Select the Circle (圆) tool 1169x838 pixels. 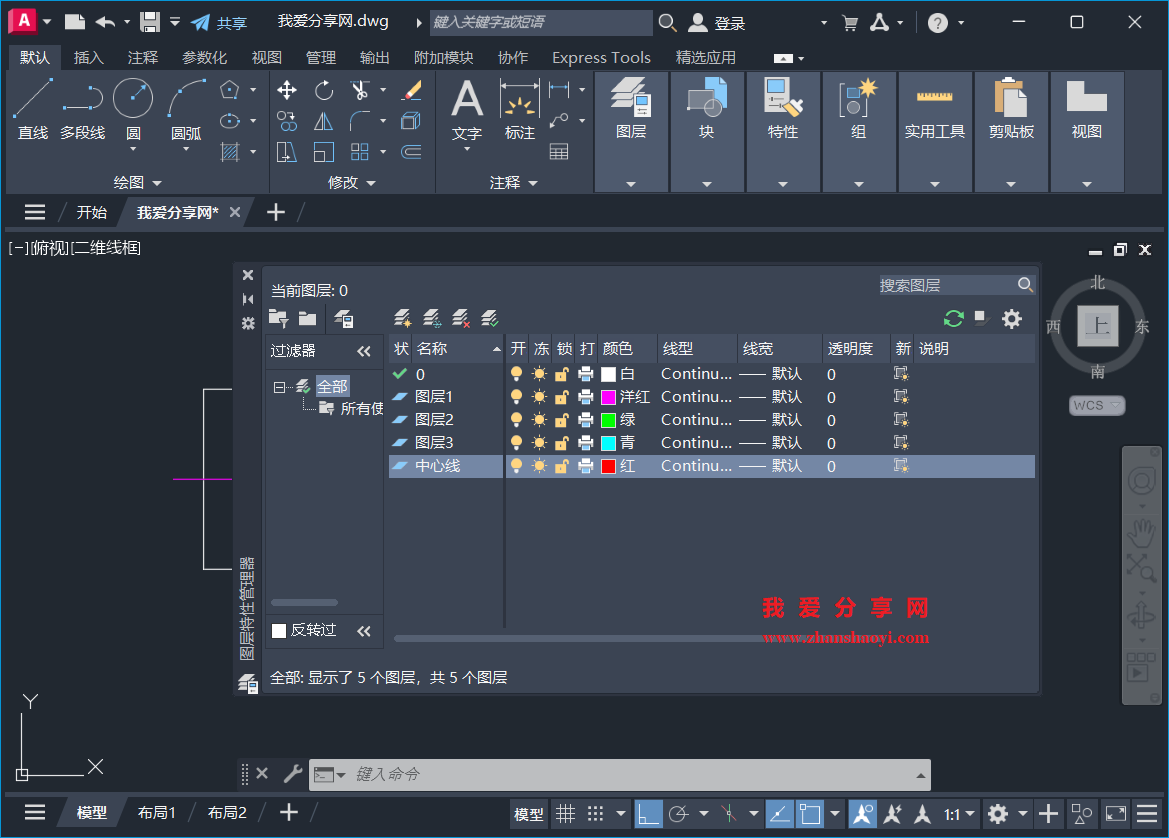point(133,110)
